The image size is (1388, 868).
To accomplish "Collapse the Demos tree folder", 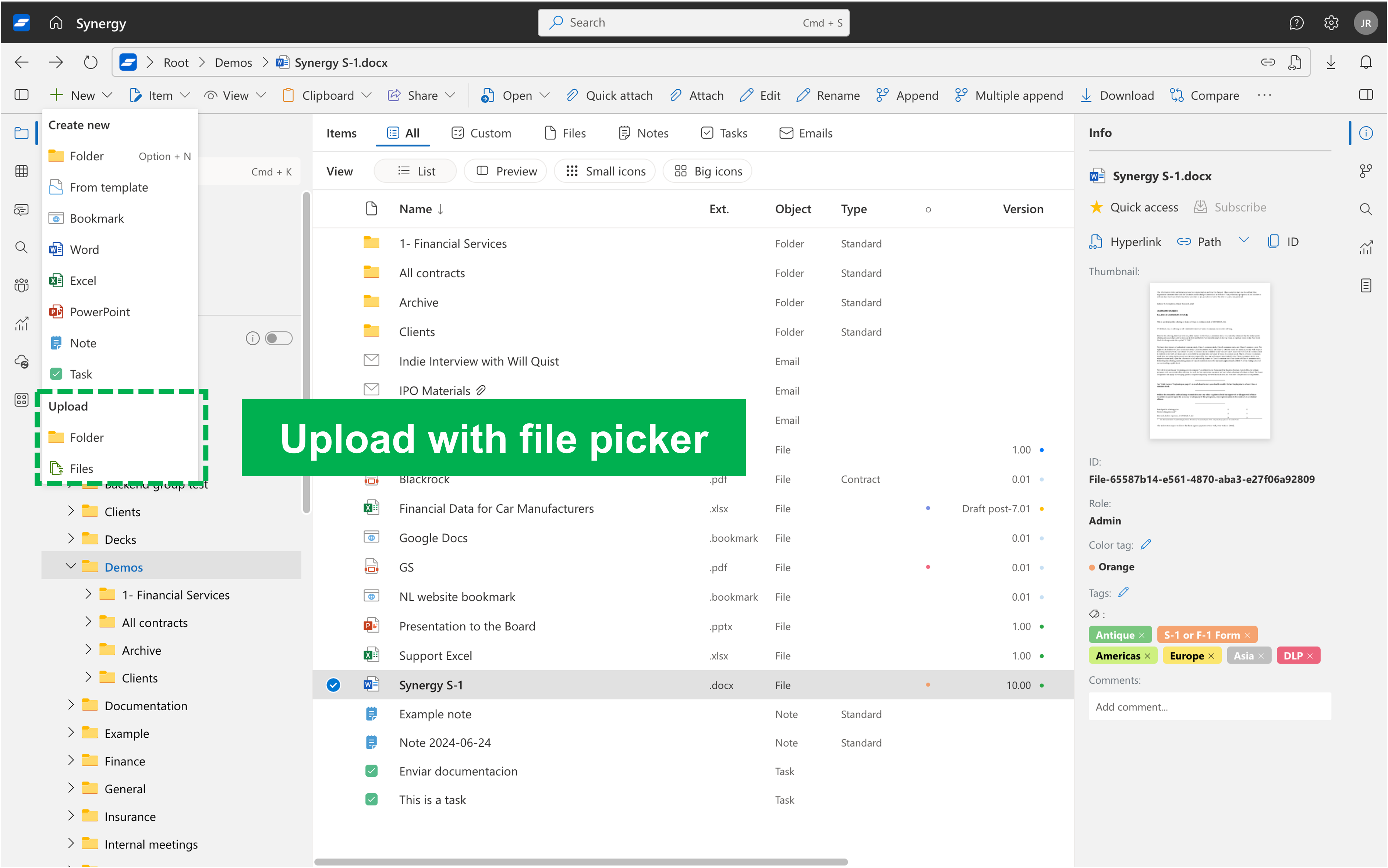I will click(x=71, y=566).
